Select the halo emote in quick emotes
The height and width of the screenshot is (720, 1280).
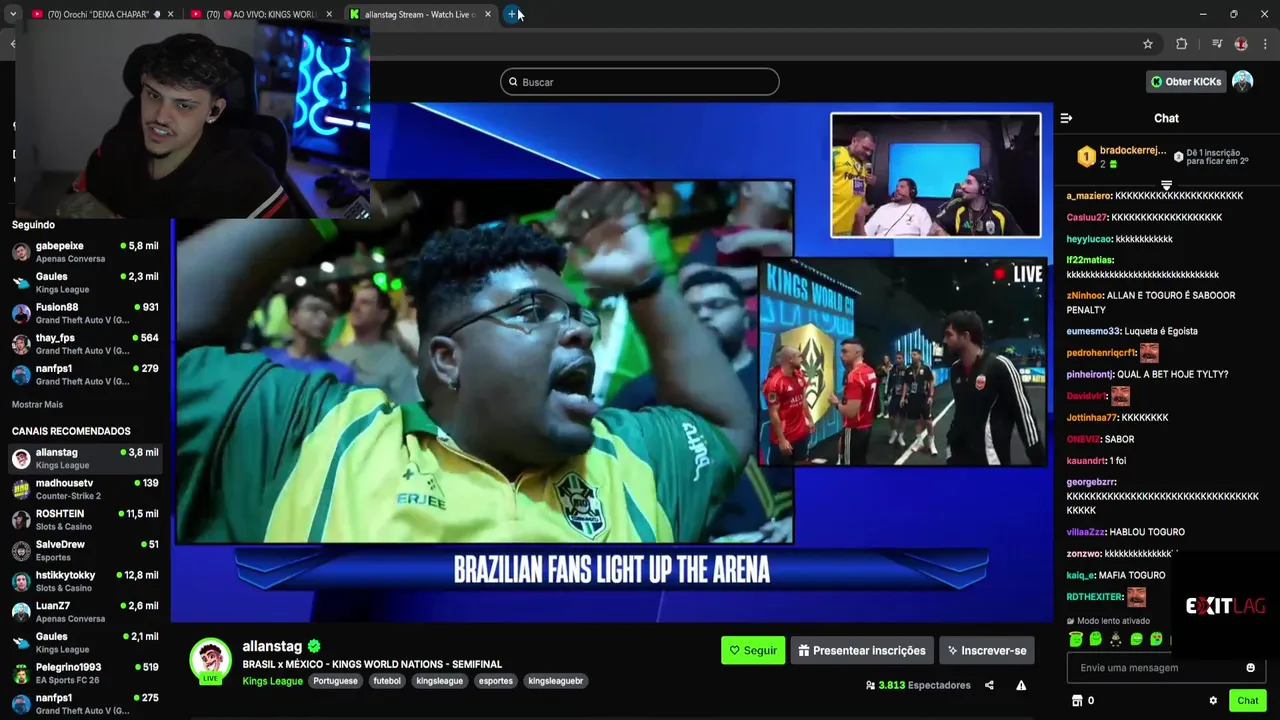[1076, 639]
